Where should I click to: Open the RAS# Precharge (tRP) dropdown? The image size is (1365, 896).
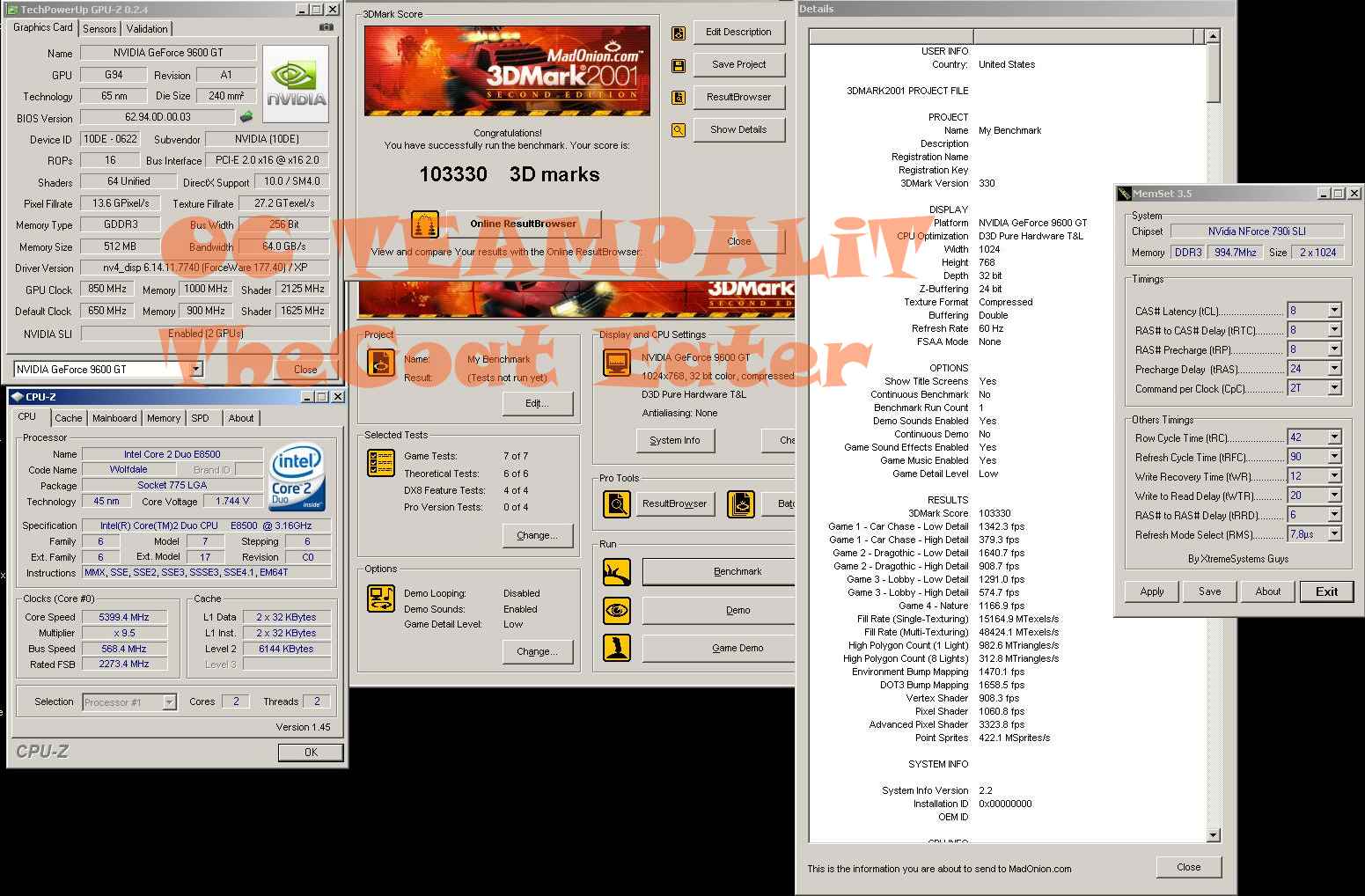pyautogui.click(x=1334, y=349)
